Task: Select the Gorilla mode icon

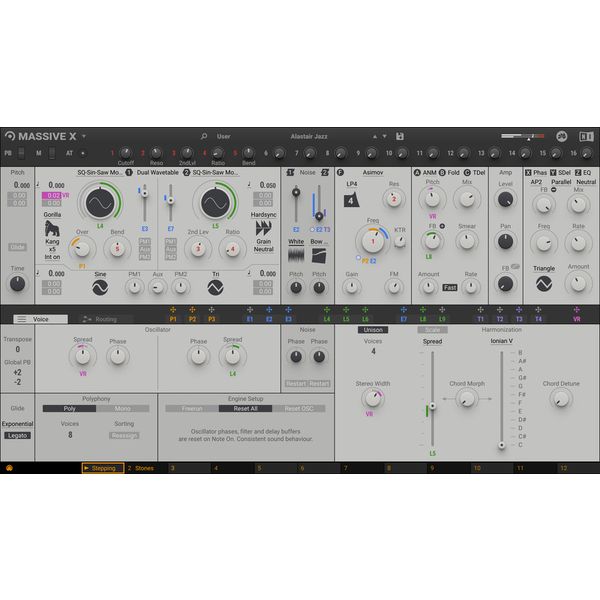Action: [52, 228]
